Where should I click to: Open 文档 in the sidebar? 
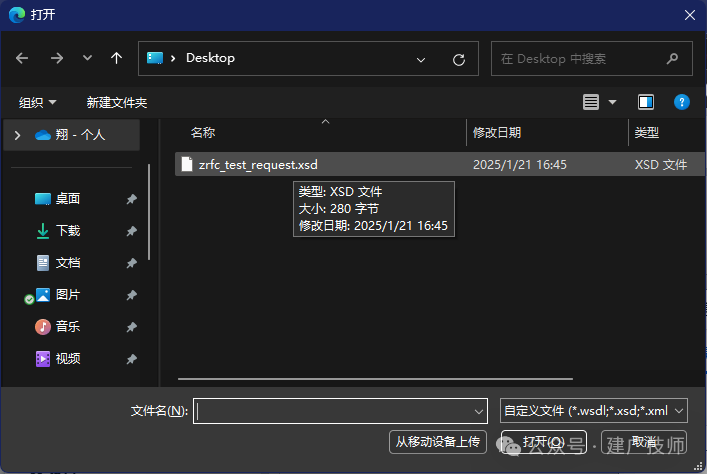pyautogui.click(x=68, y=262)
